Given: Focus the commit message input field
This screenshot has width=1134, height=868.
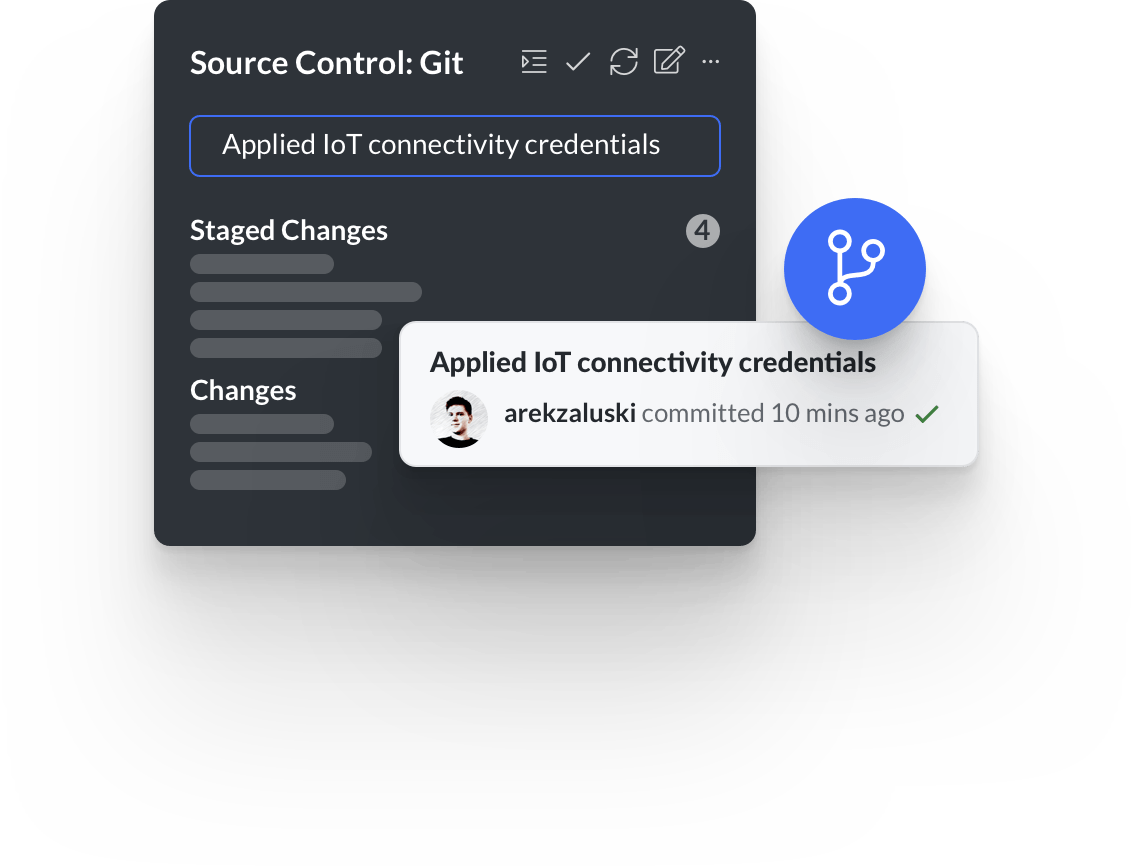Looking at the screenshot, I should [x=455, y=145].
